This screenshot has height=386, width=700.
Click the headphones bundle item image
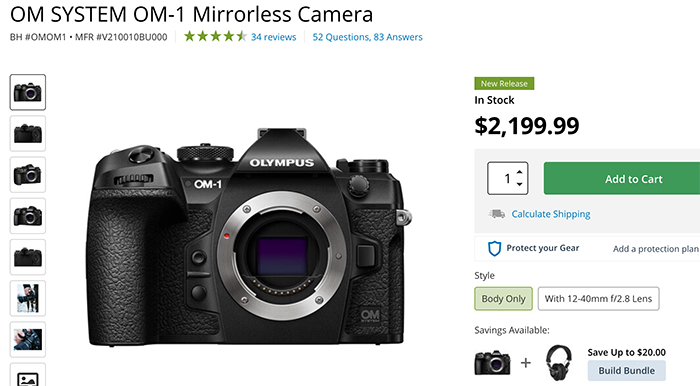click(558, 362)
